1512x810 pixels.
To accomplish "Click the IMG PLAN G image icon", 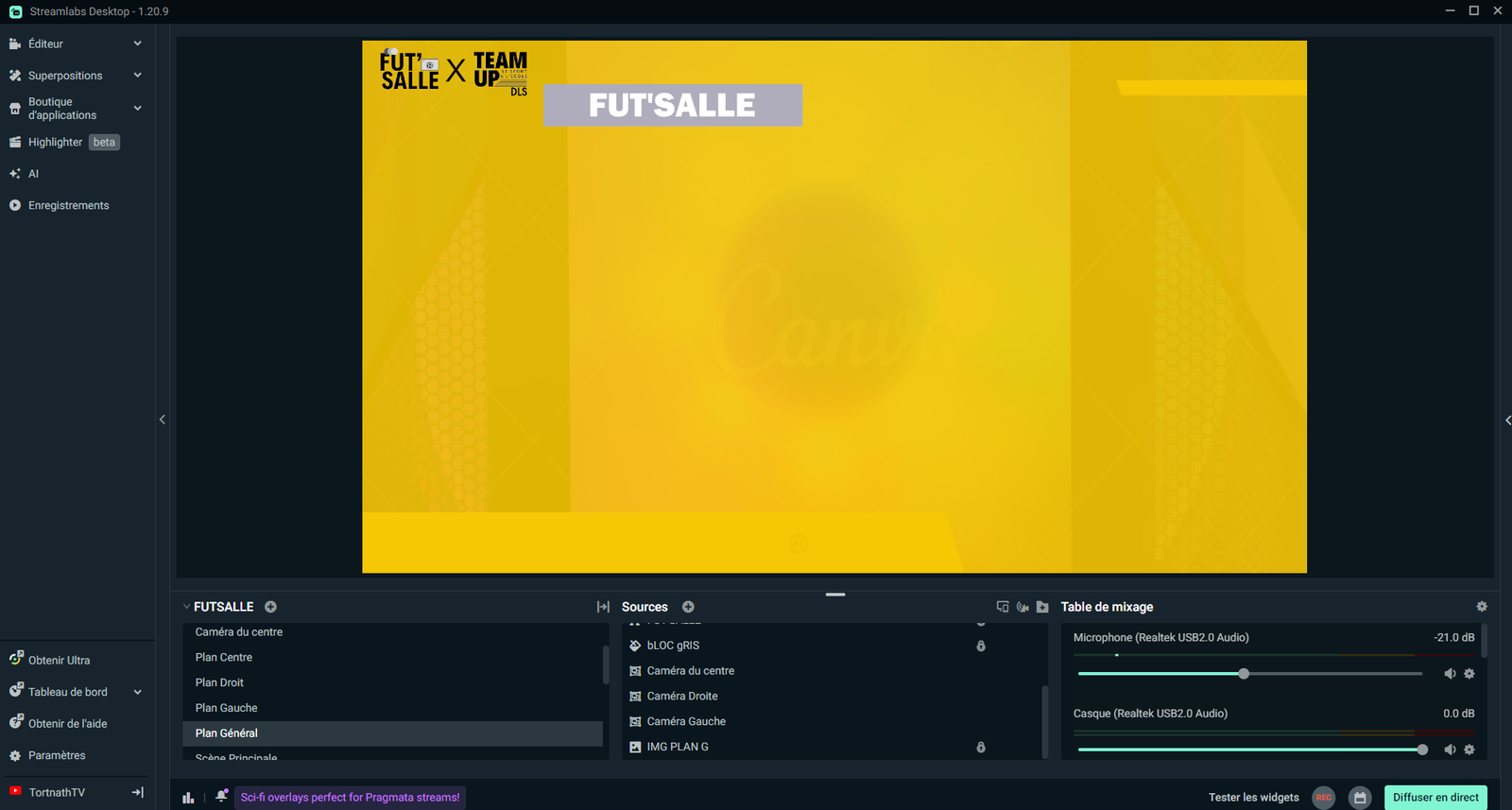I will 635,747.
